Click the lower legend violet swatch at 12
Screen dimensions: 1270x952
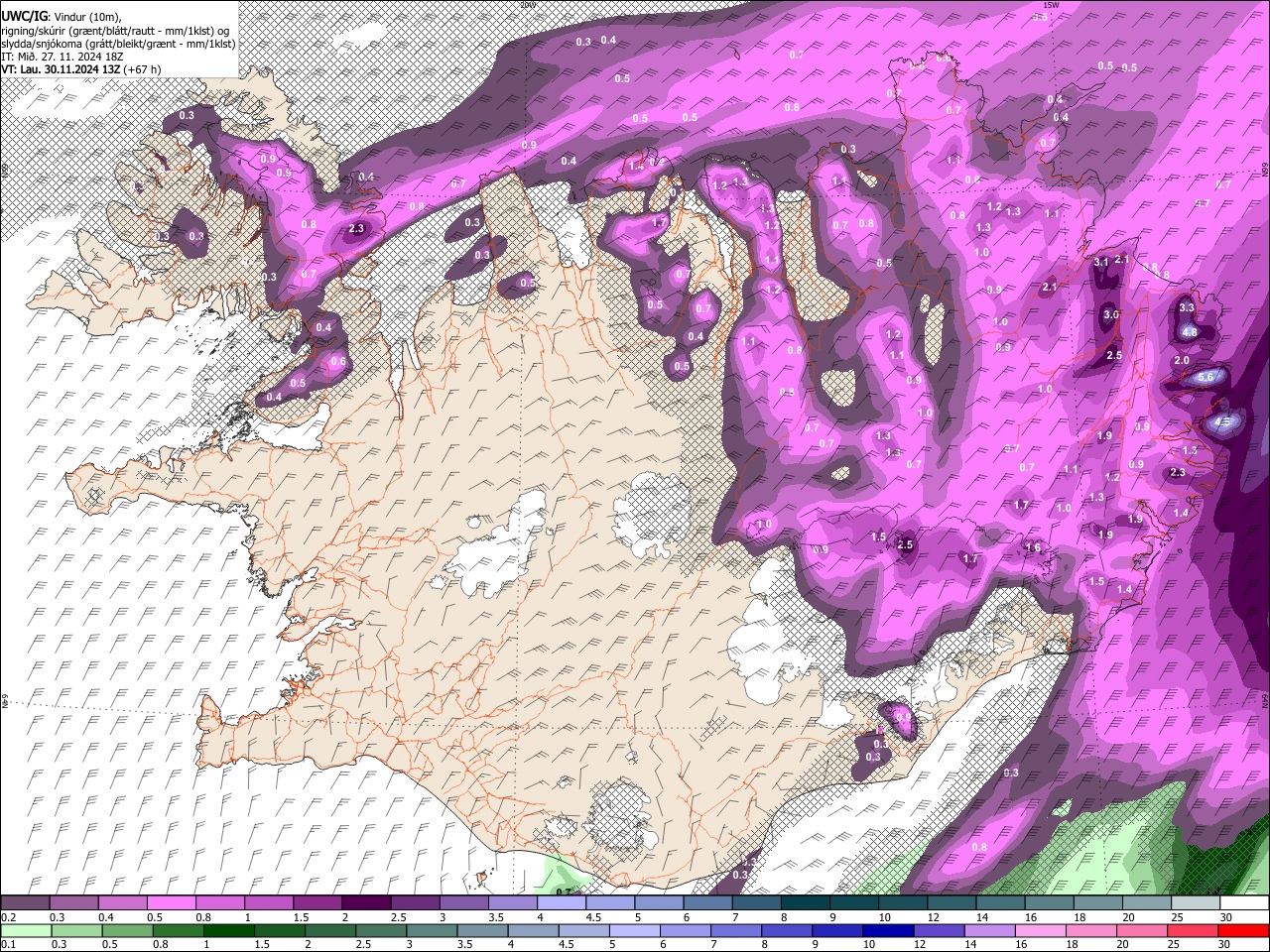pyautogui.click(x=939, y=931)
